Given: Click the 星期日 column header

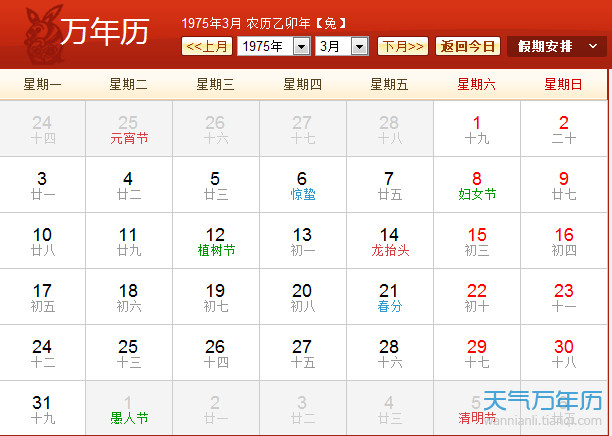Looking at the screenshot, I should click(564, 84).
